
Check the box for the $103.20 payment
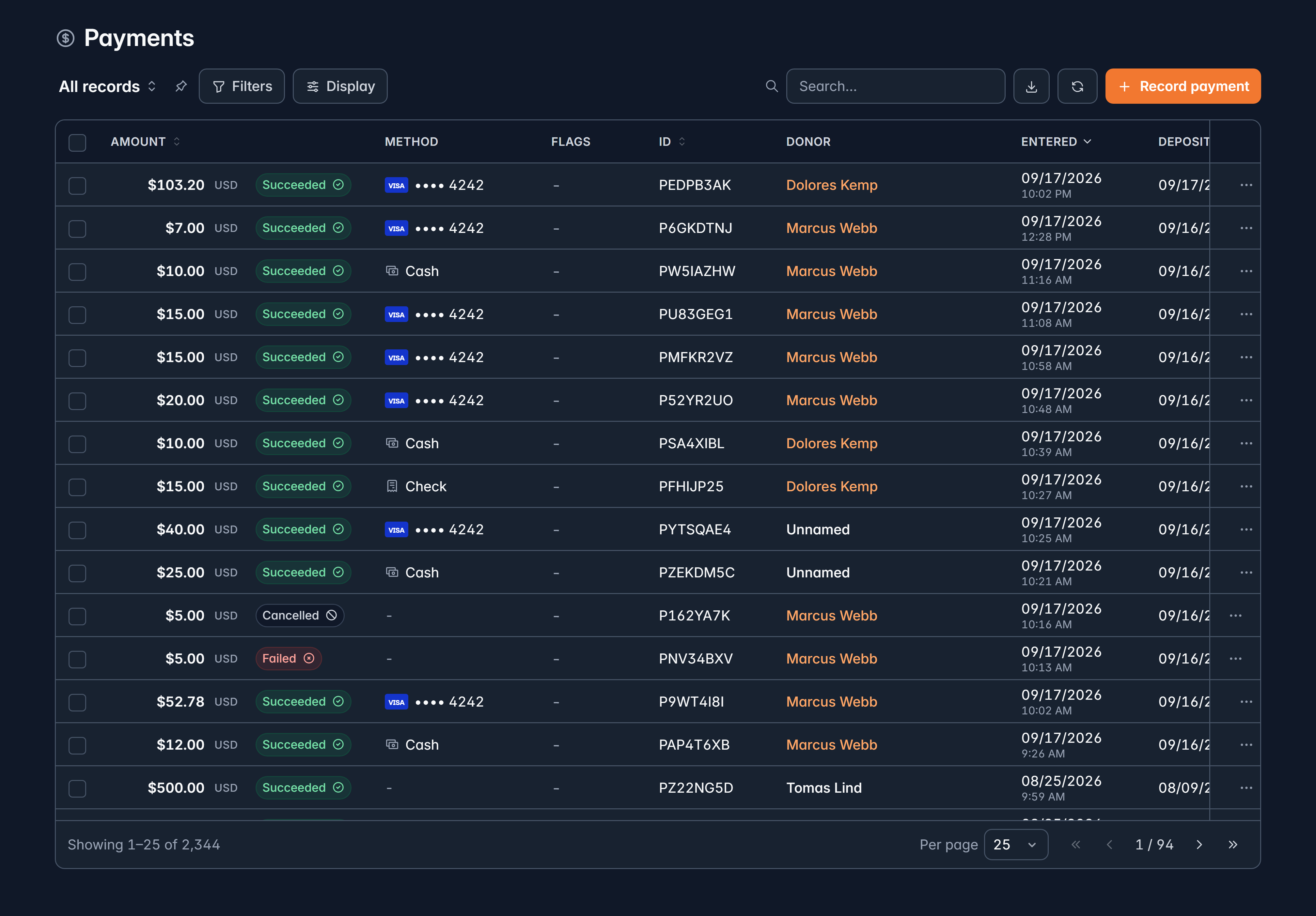point(77,186)
